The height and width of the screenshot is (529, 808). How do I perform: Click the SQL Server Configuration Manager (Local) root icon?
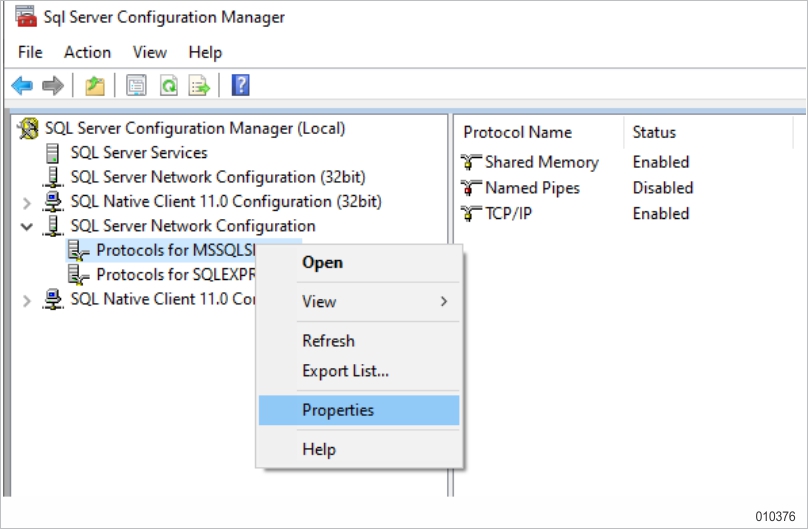28,128
